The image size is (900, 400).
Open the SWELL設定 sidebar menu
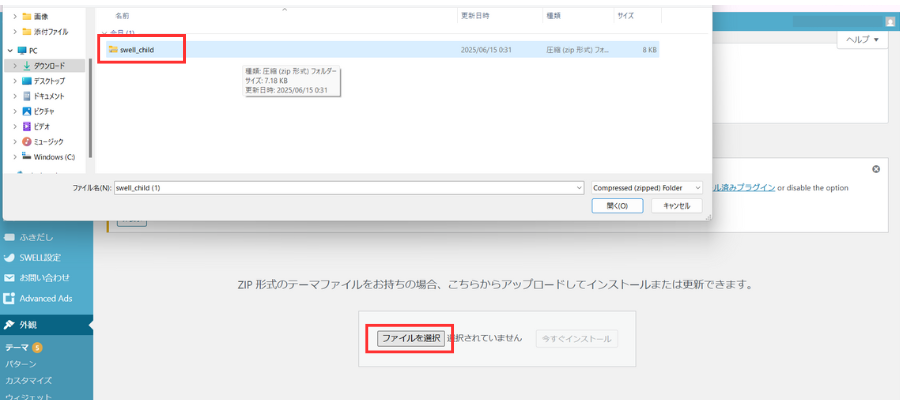click(x=46, y=258)
